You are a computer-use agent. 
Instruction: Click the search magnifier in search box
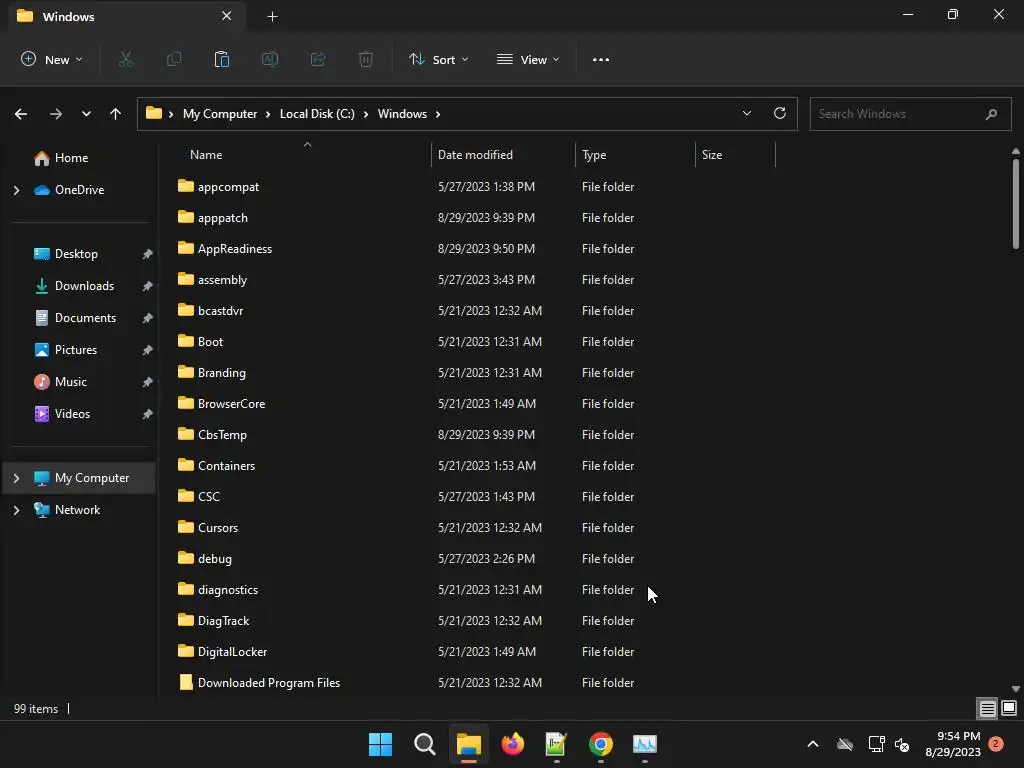pos(991,114)
